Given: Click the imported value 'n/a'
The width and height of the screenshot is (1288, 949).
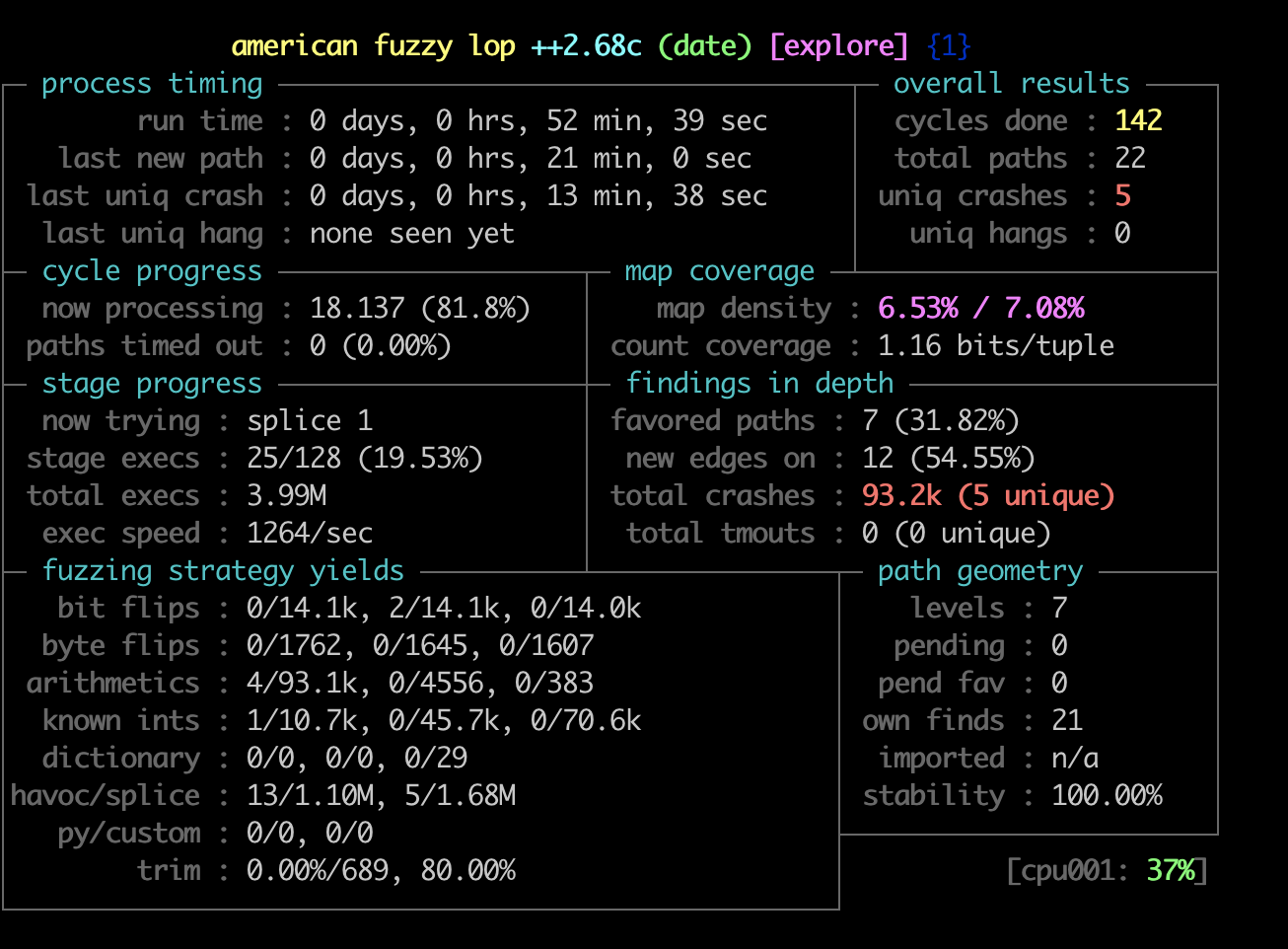Looking at the screenshot, I should pos(1075,759).
